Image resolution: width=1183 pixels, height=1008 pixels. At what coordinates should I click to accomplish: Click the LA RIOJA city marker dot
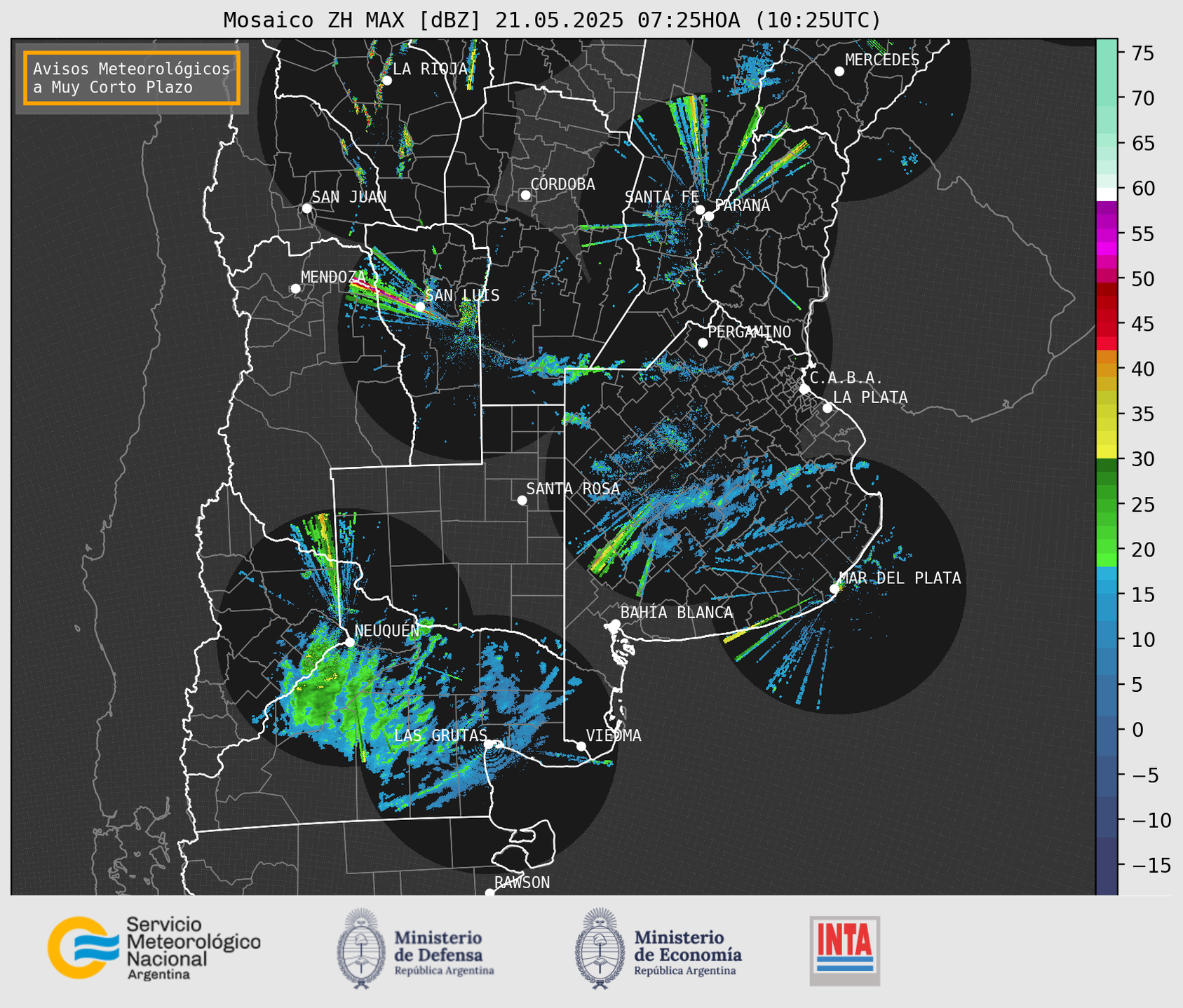coord(386,80)
